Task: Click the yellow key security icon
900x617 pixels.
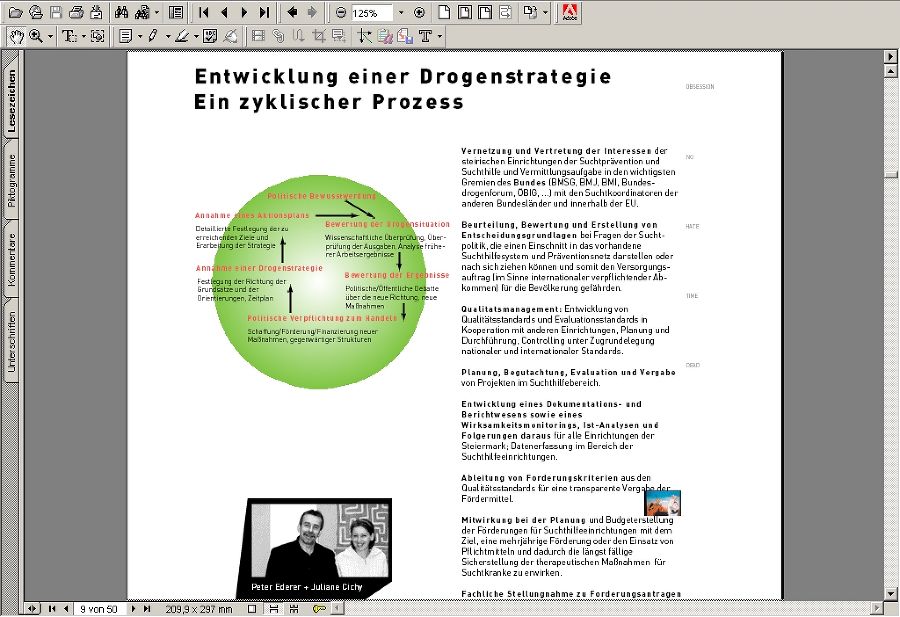Action: pos(319,608)
